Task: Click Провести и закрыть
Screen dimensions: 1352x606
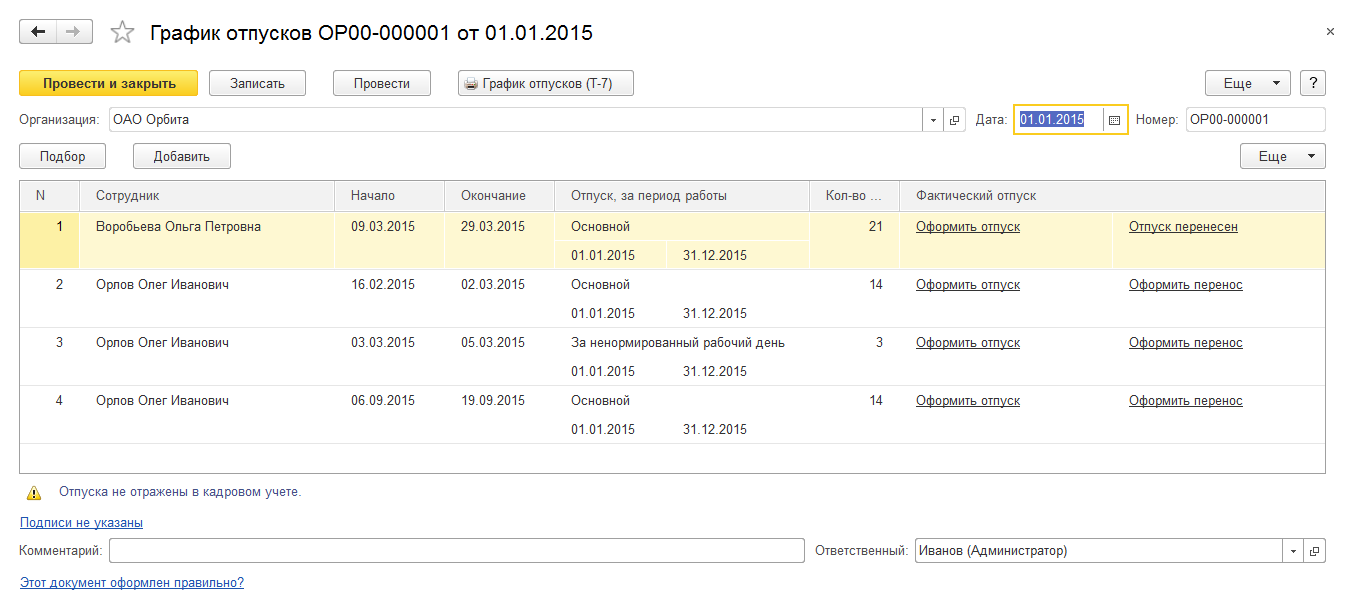Action: pyautogui.click(x=109, y=83)
